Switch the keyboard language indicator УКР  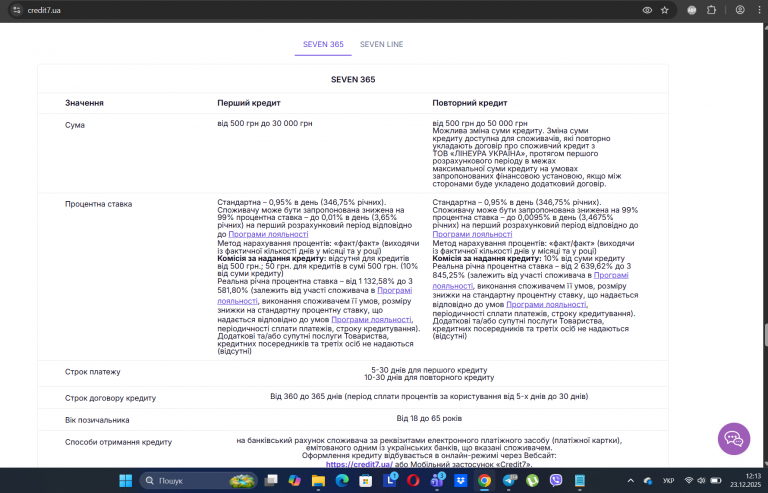(668, 481)
